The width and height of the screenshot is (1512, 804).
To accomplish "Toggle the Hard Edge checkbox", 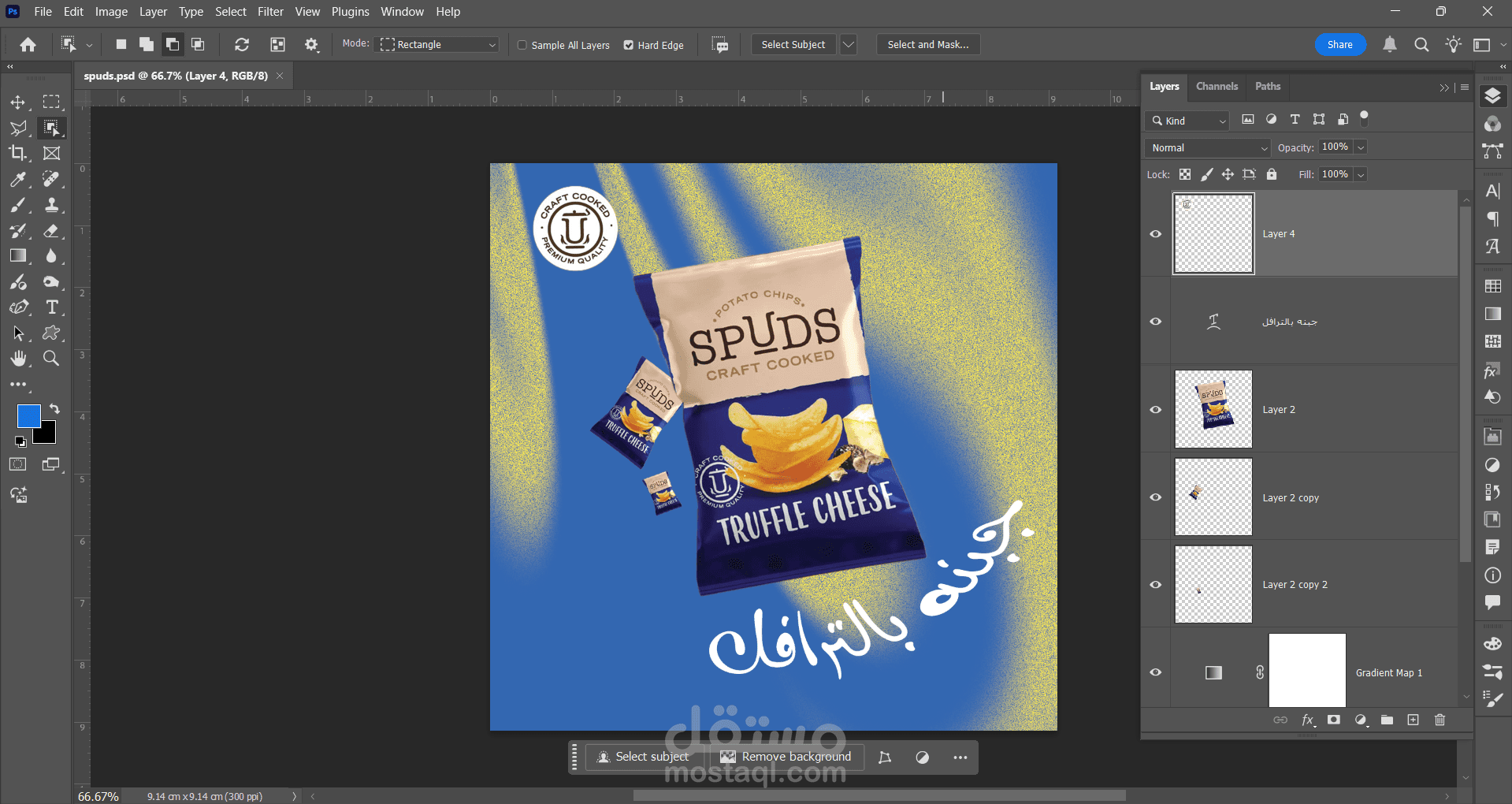I will point(628,45).
